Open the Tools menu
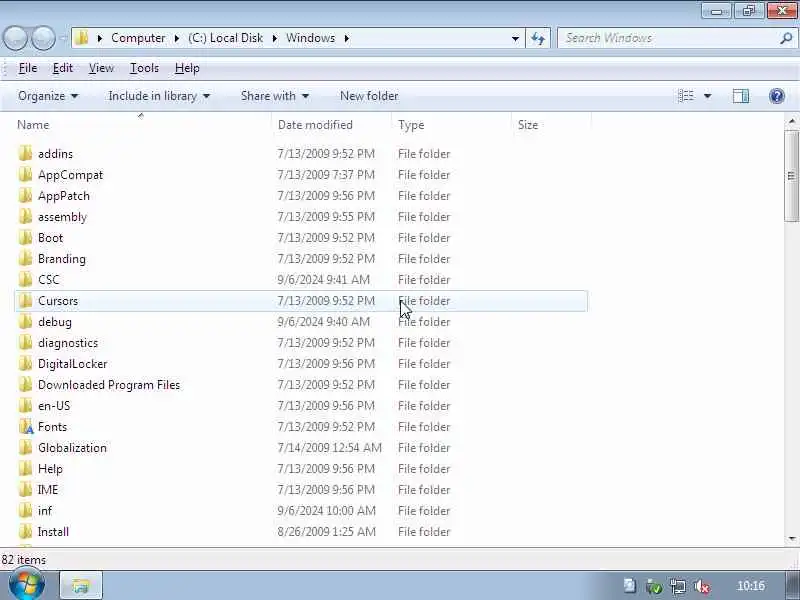Image resolution: width=800 pixels, height=600 pixels. coord(144,68)
